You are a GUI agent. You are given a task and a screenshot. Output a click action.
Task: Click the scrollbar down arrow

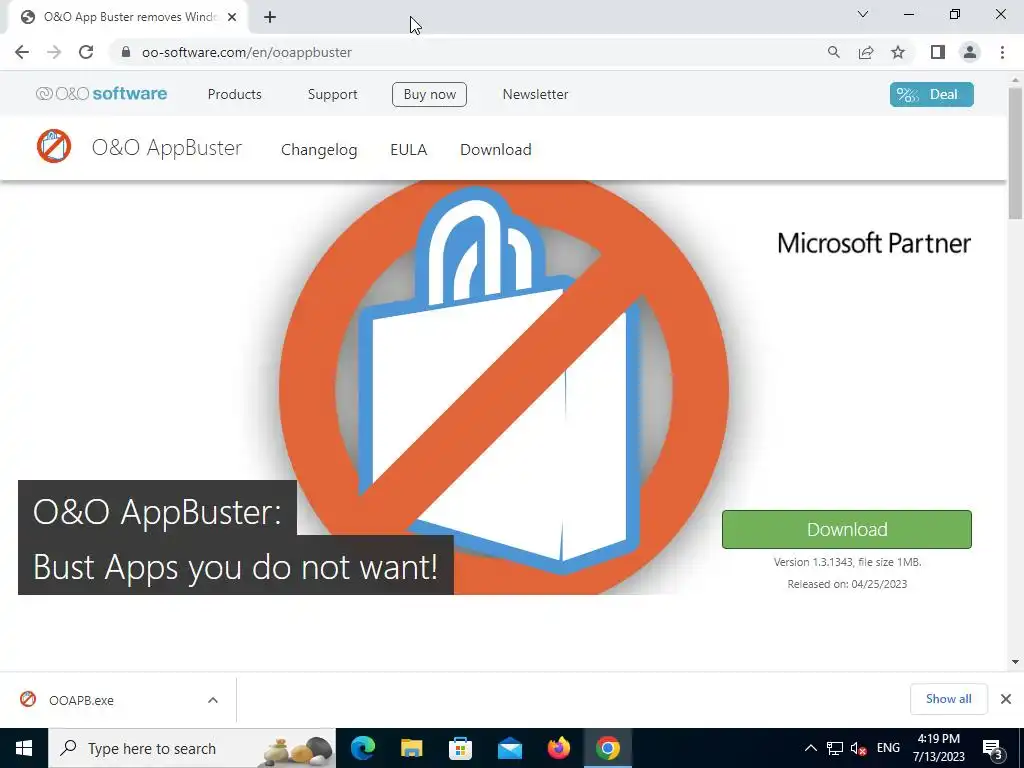1015,662
